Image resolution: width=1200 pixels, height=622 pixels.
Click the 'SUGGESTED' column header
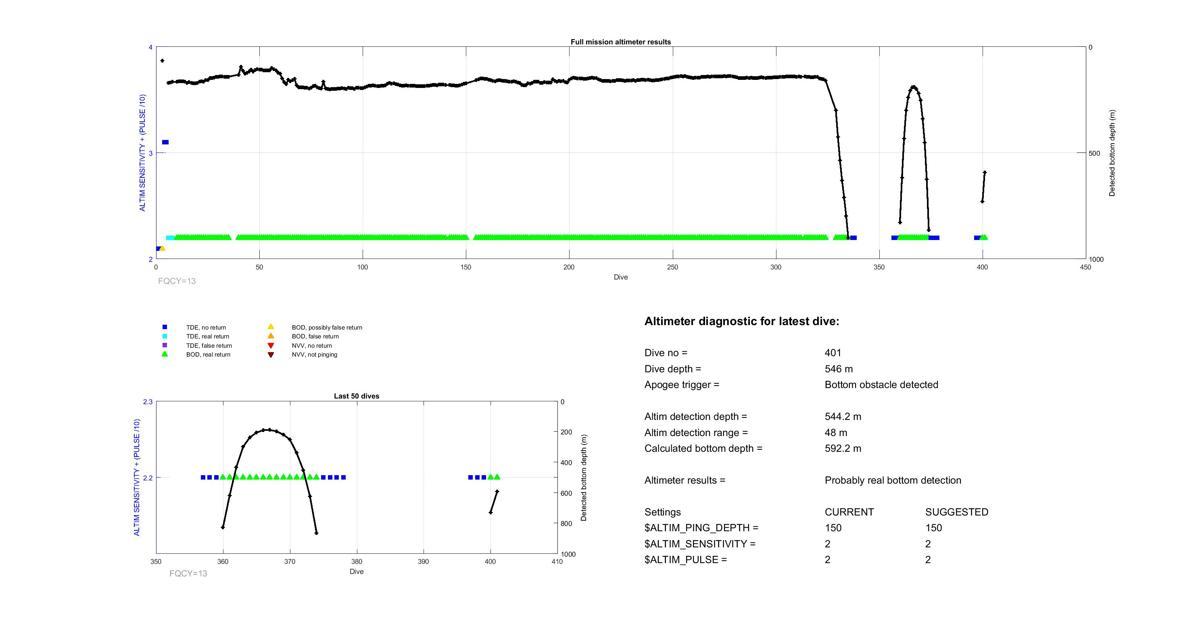tap(957, 512)
